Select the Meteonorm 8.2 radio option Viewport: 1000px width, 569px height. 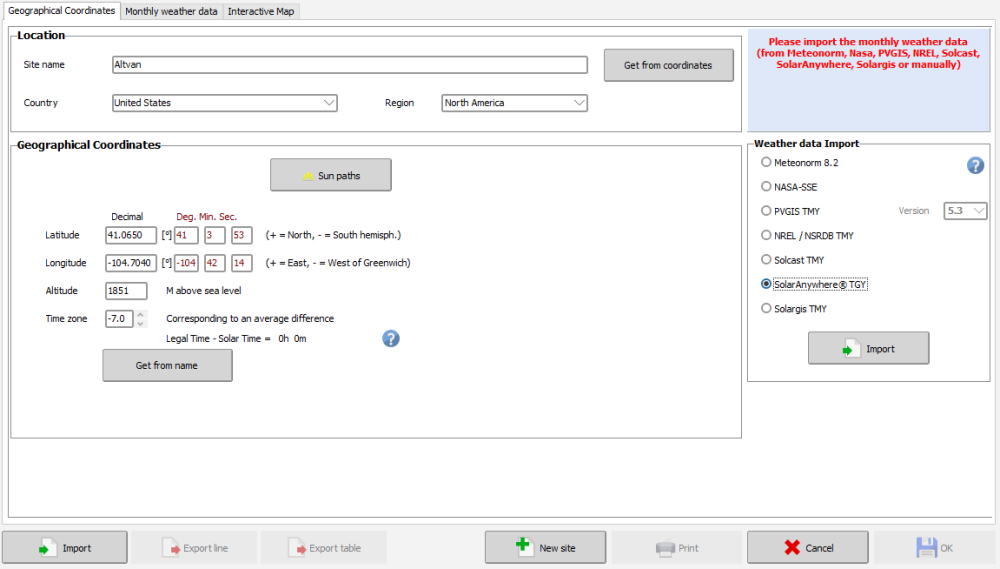pos(767,162)
